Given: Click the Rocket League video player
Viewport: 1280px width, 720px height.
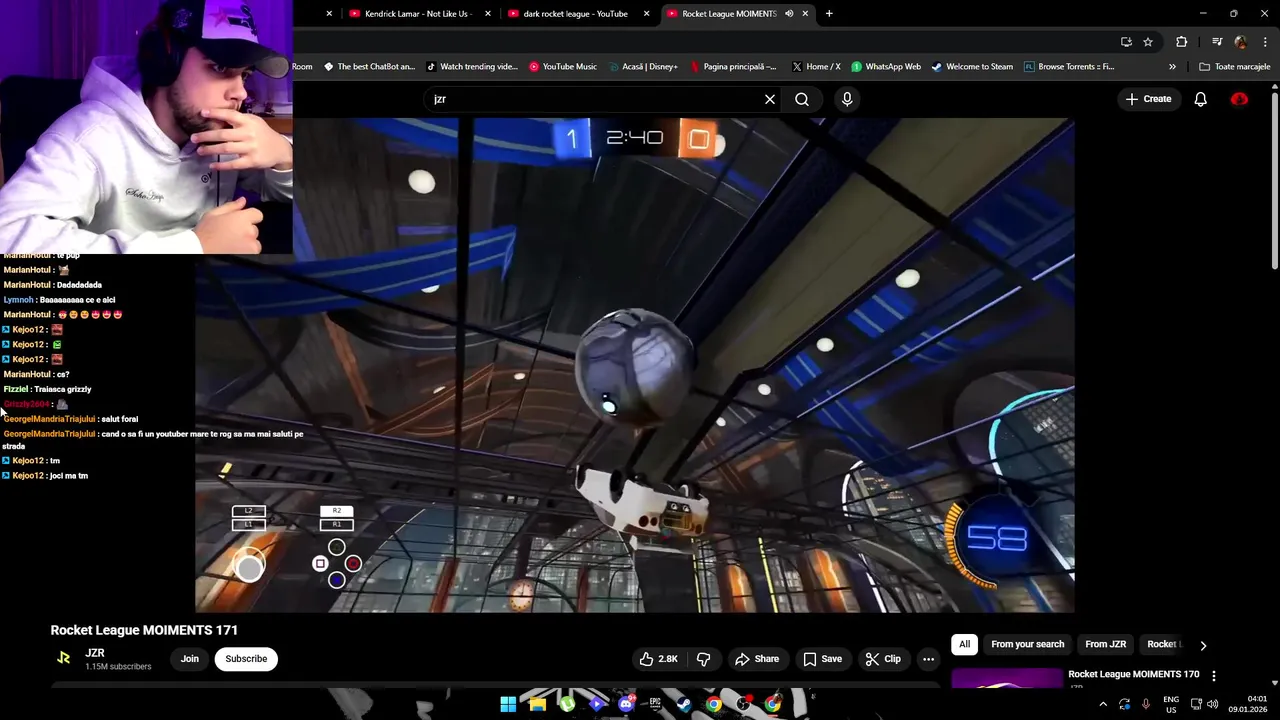Looking at the screenshot, I should point(635,365).
